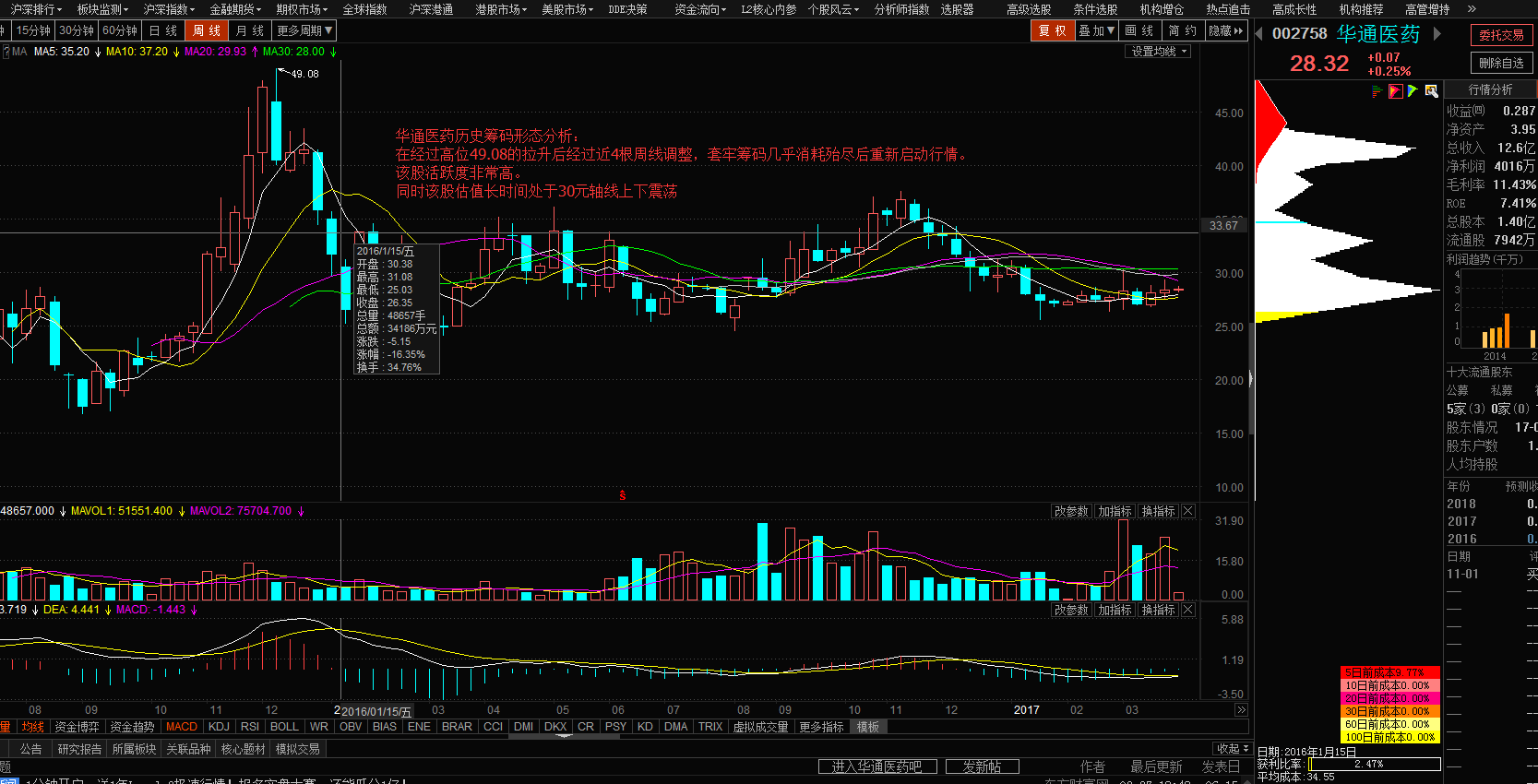The height and width of the screenshot is (784, 1538).
Task: Select weekly line period
Action: pyautogui.click(x=207, y=30)
